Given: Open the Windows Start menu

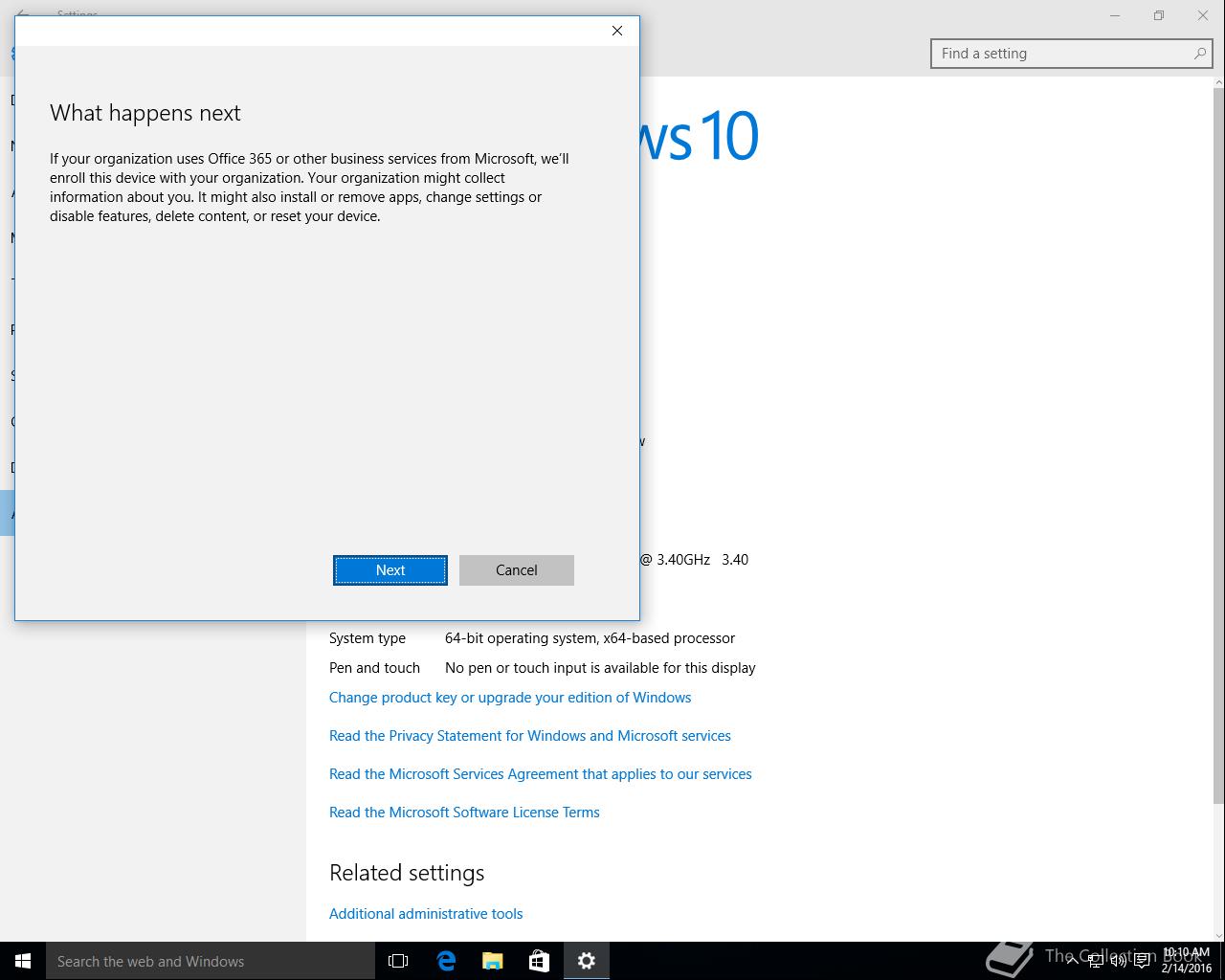Looking at the screenshot, I should [23, 961].
